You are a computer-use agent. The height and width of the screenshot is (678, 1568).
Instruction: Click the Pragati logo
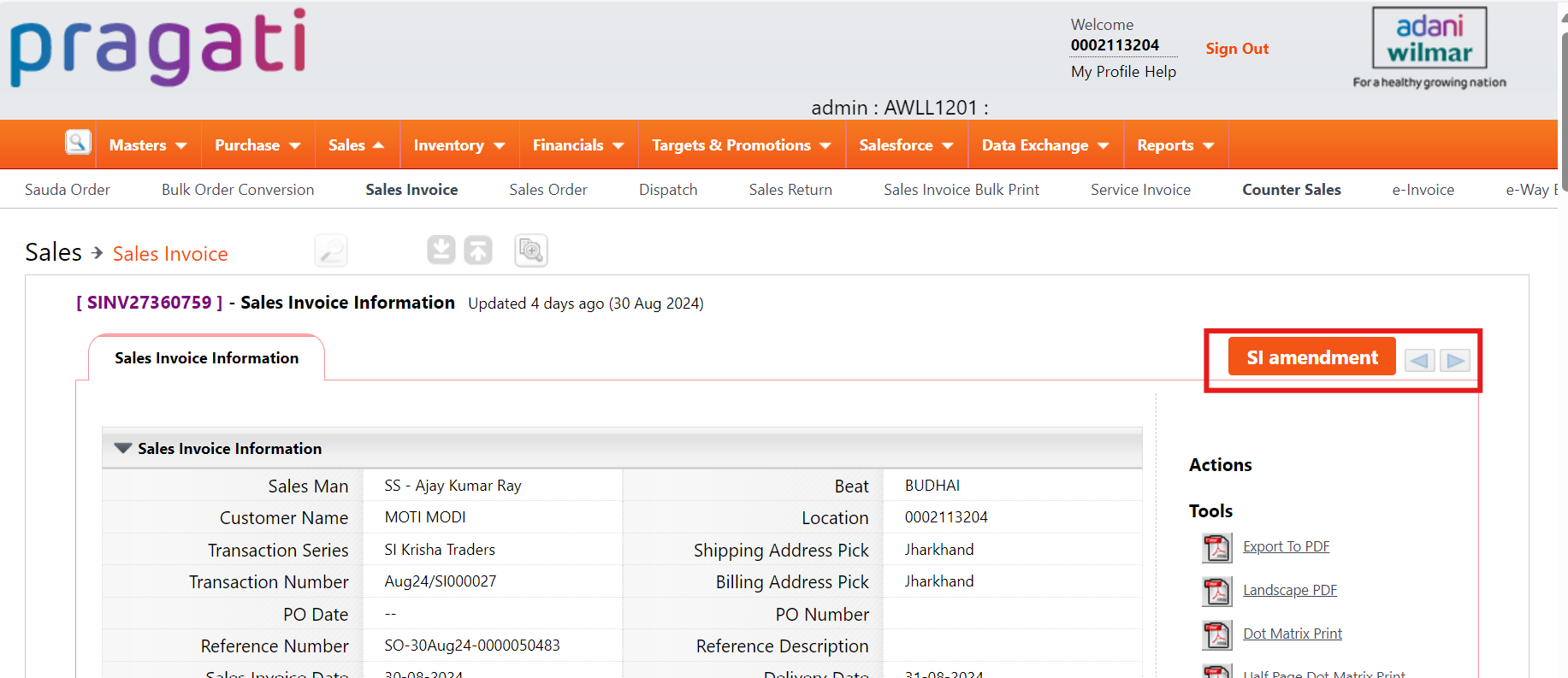[x=158, y=49]
